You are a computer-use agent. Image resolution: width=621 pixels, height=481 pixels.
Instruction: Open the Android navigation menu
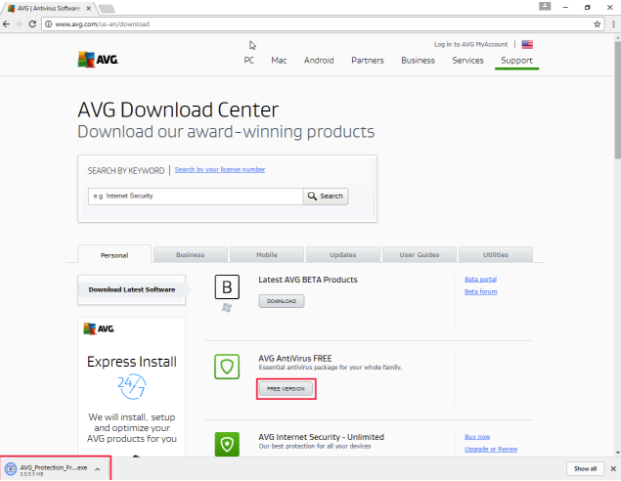coord(319,61)
